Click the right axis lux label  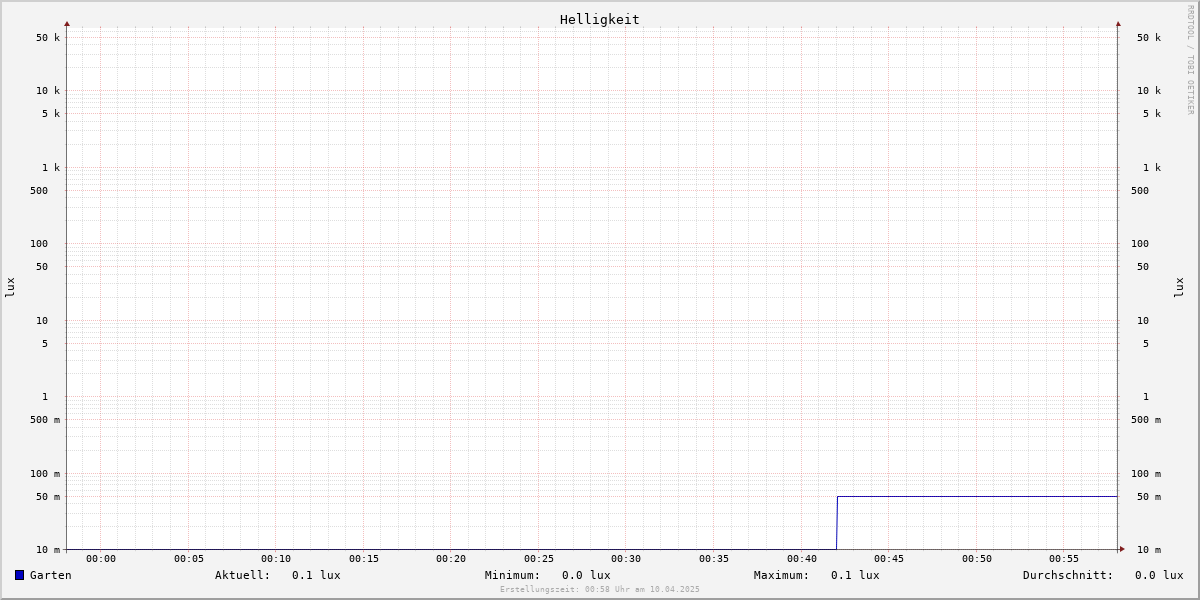pos(1179,287)
